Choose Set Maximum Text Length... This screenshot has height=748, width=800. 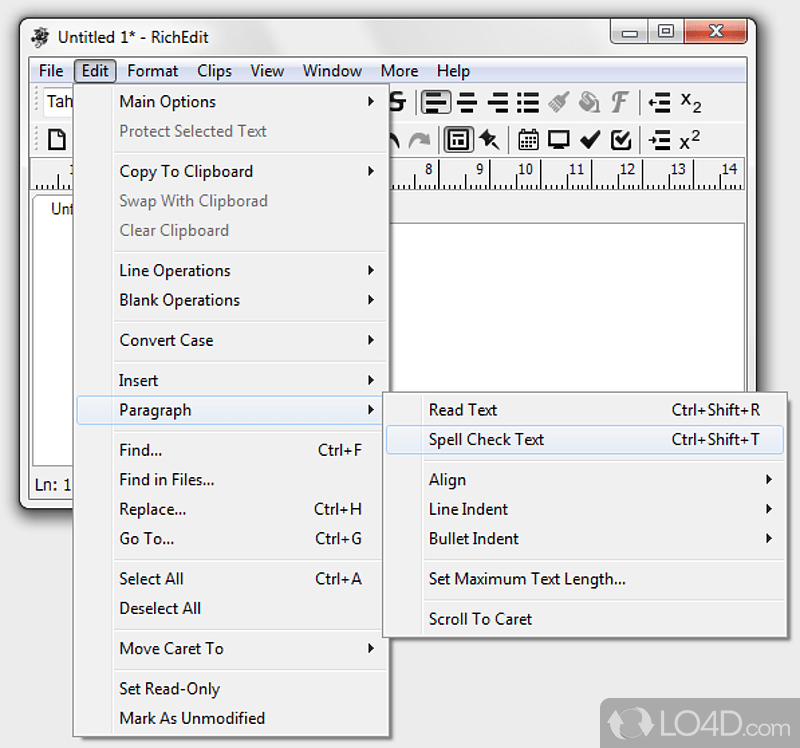coord(585,579)
